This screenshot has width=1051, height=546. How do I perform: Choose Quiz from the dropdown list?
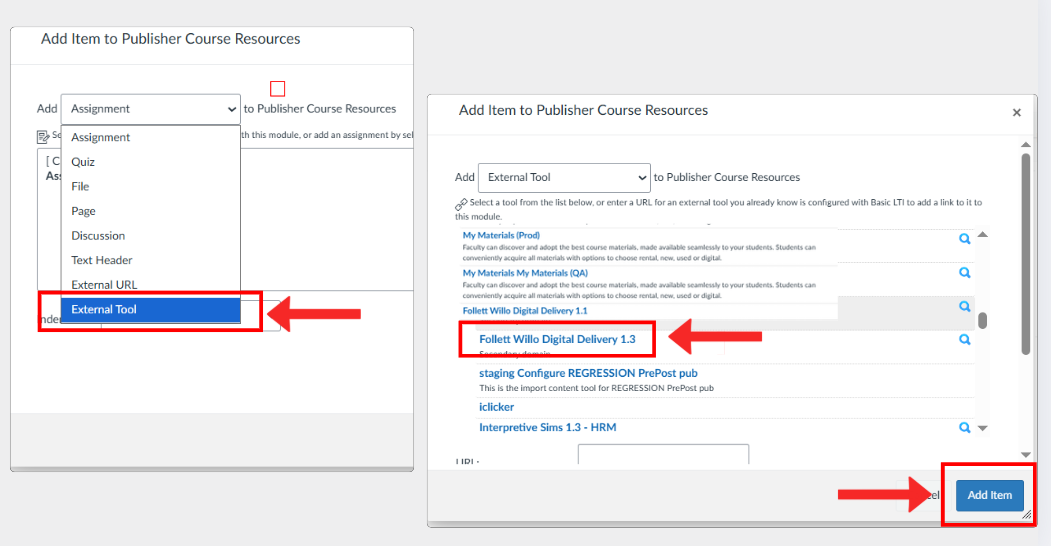click(x=151, y=162)
